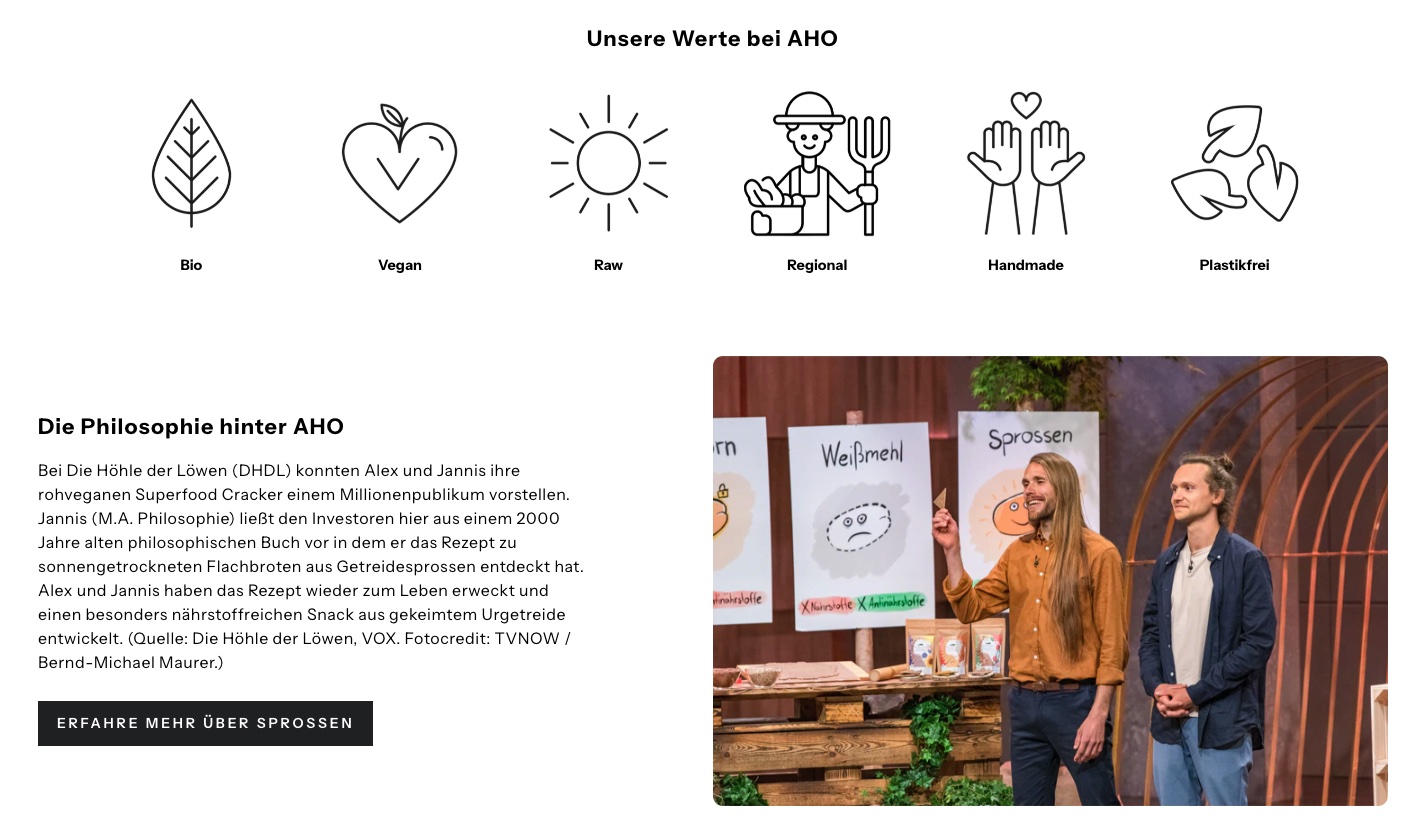Click Die Philosophie hinter AHO heading
Viewport: 1416px width, 832px height.
coord(191,427)
